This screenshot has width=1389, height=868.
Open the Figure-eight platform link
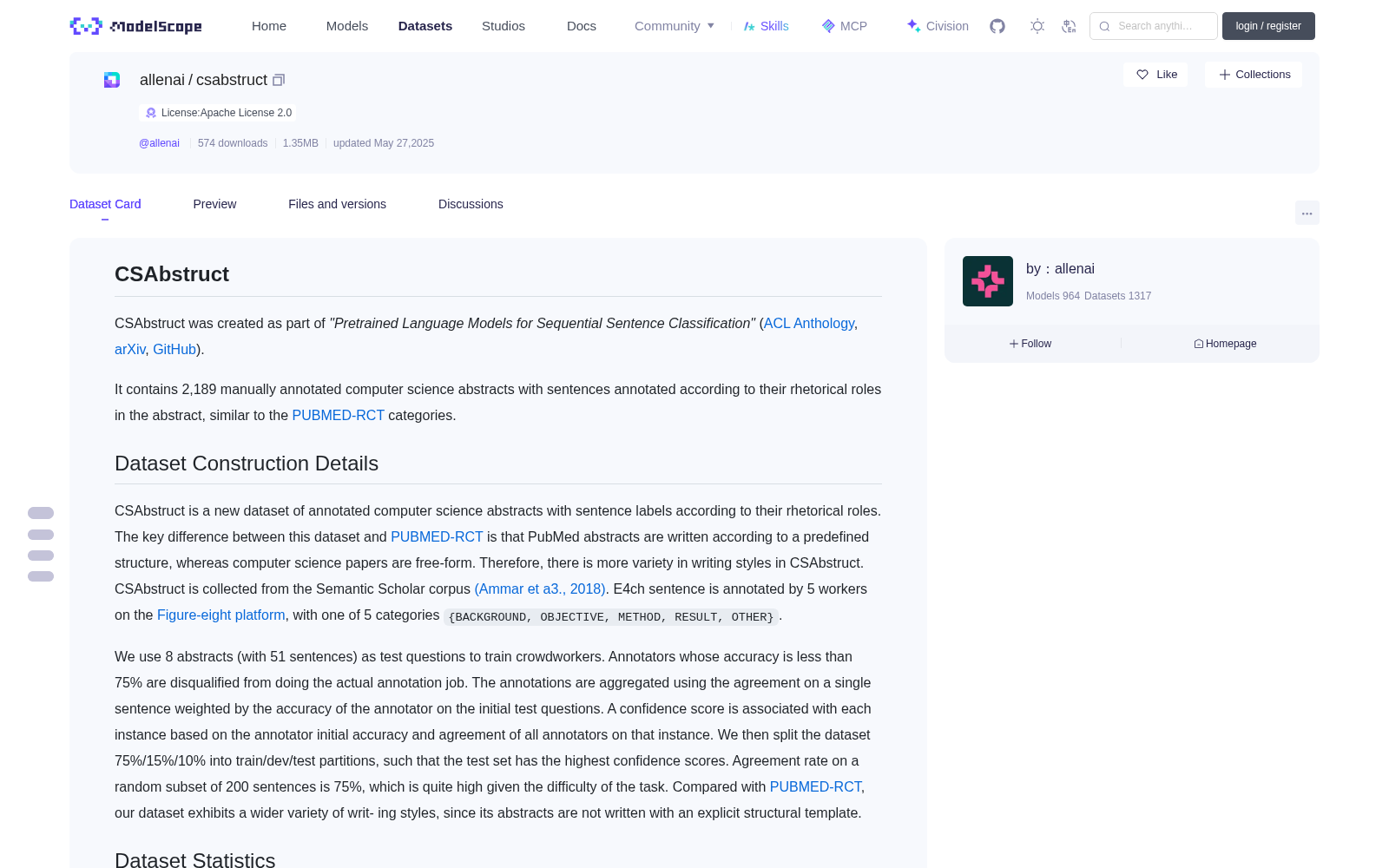point(221,615)
